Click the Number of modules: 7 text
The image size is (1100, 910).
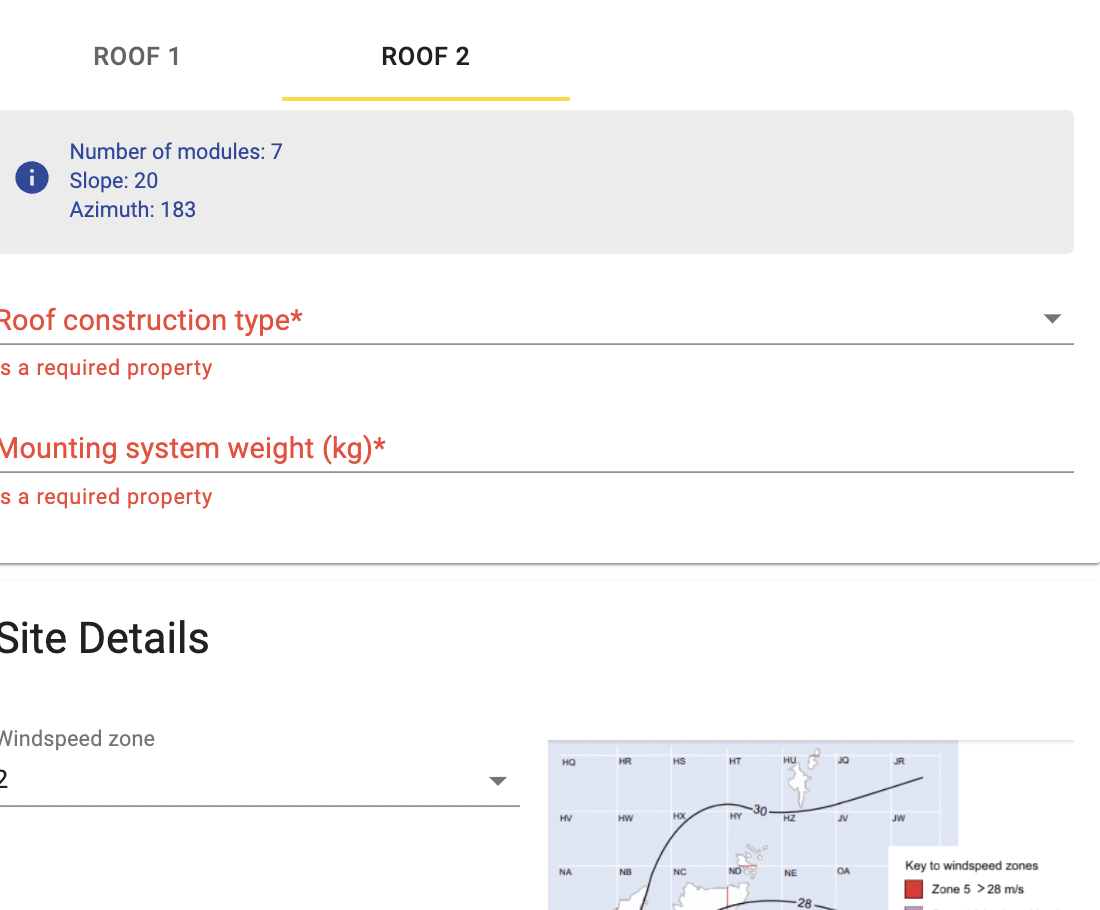pyautogui.click(x=176, y=152)
